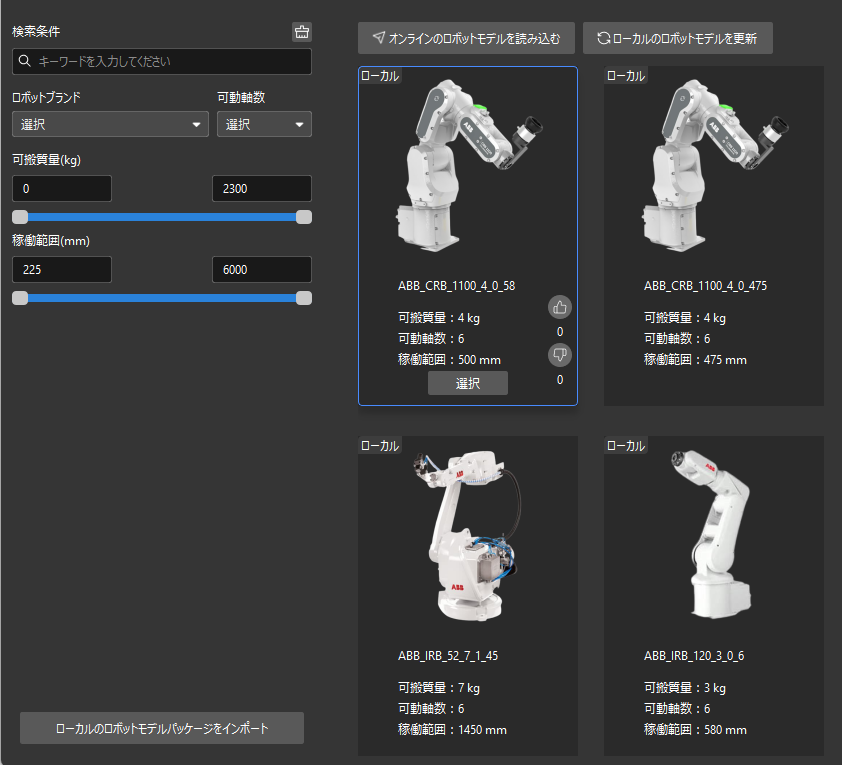Select the ABB_IRB_120_3_0_6 robot thumbnail
Image resolution: width=842 pixels, height=765 pixels.
coord(713,535)
